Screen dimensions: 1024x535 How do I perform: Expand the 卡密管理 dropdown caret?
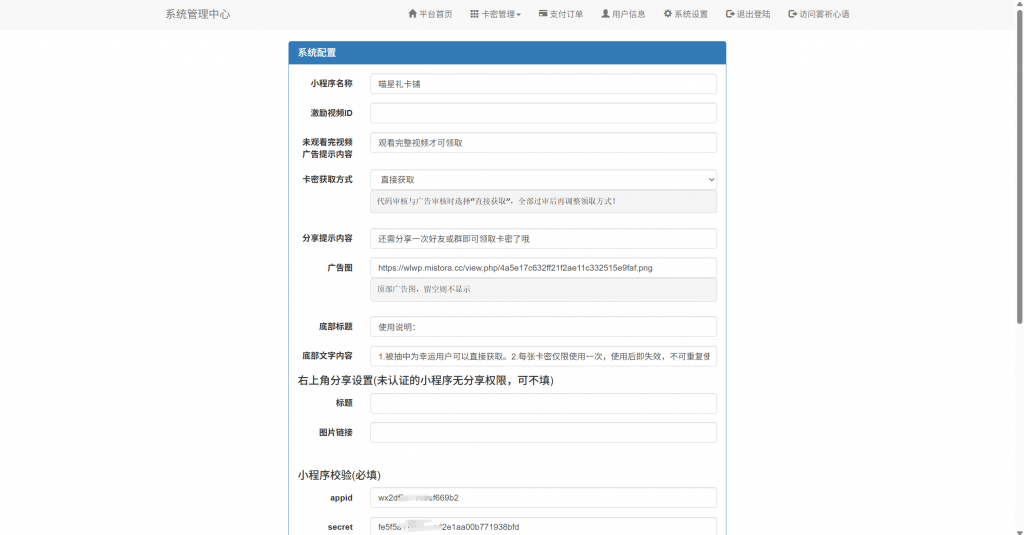pyautogui.click(x=519, y=15)
